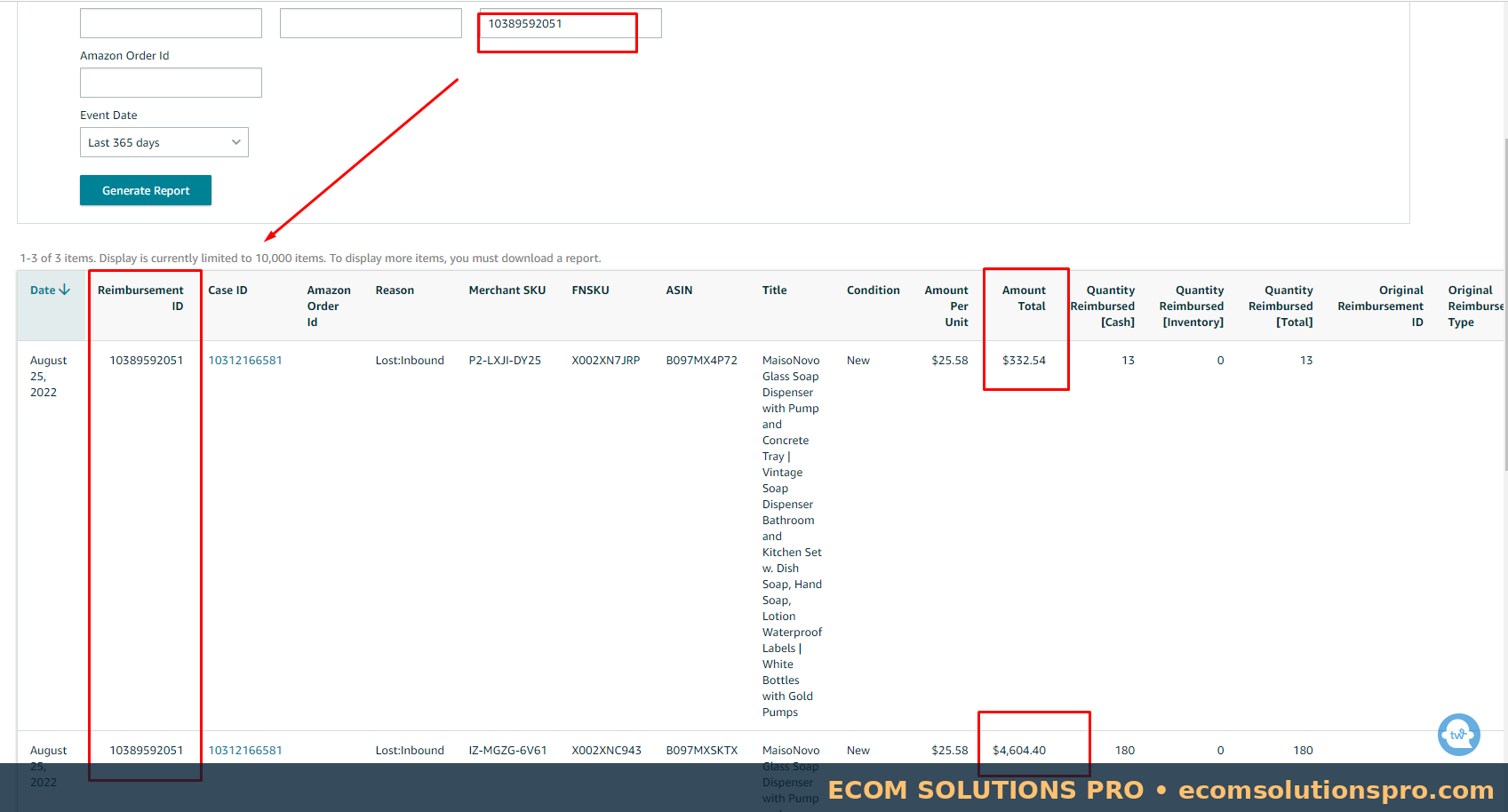Image resolution: width=1508 pixels, height=812 pixels.
Task: Click the Quantity Reimbursed [Total] column header
Action: click(x=1281, y=306)
